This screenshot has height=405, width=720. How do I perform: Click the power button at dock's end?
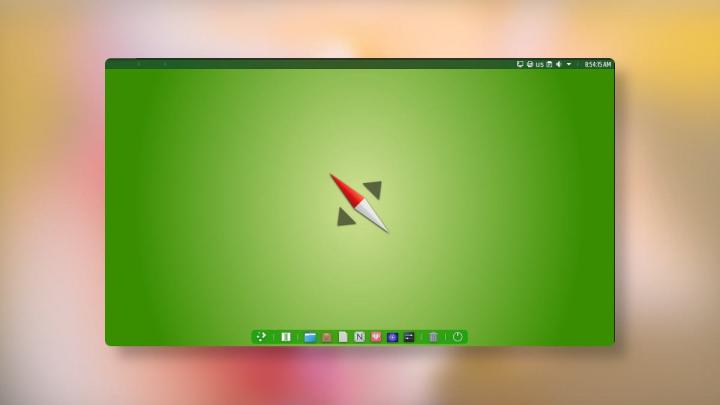pos(457,337)
